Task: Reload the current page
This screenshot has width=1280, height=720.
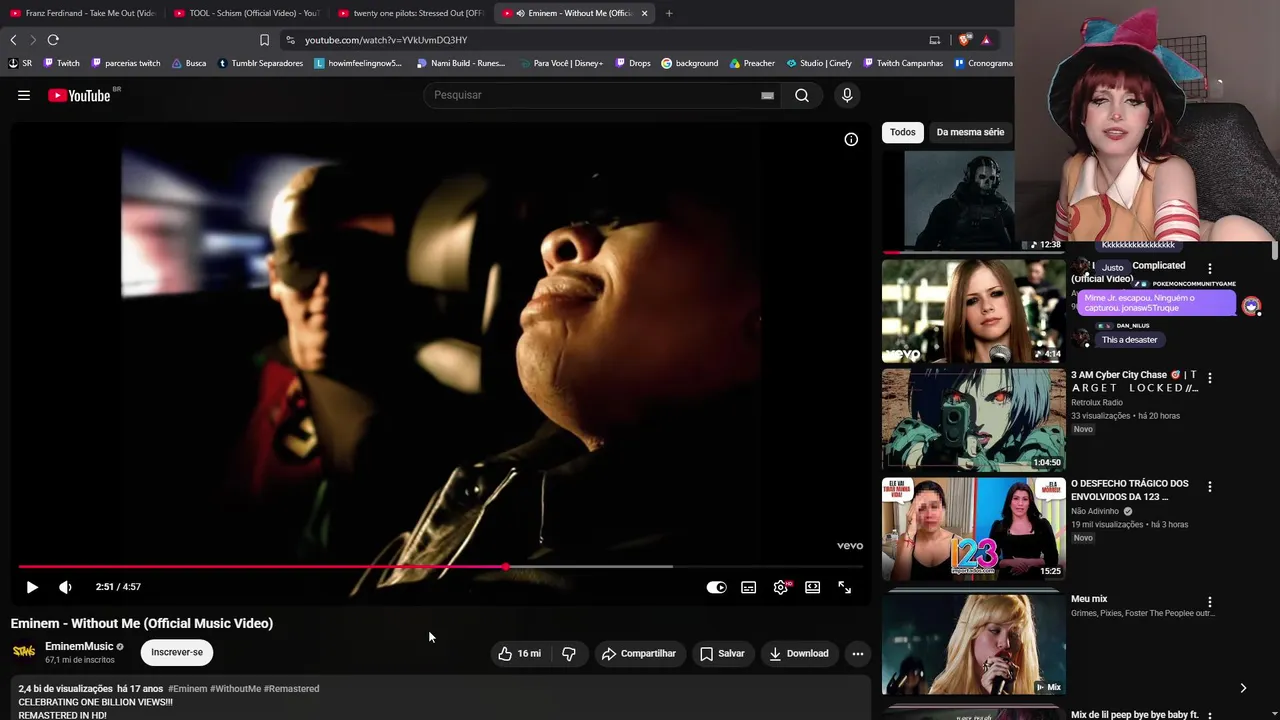Action: coord(53,40)
